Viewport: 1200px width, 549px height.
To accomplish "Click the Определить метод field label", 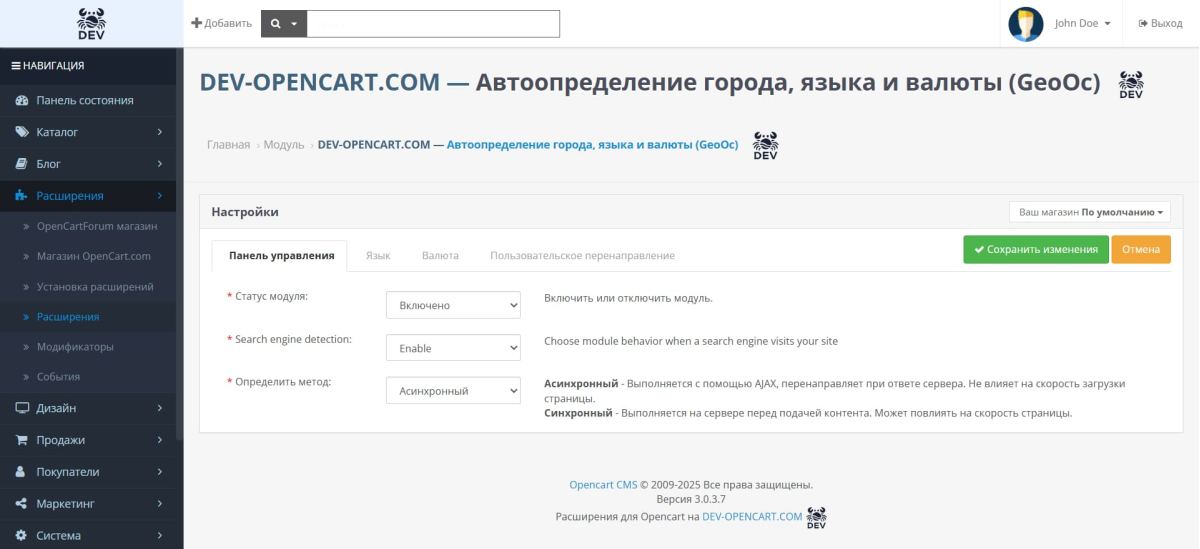I will click(279, 382).
